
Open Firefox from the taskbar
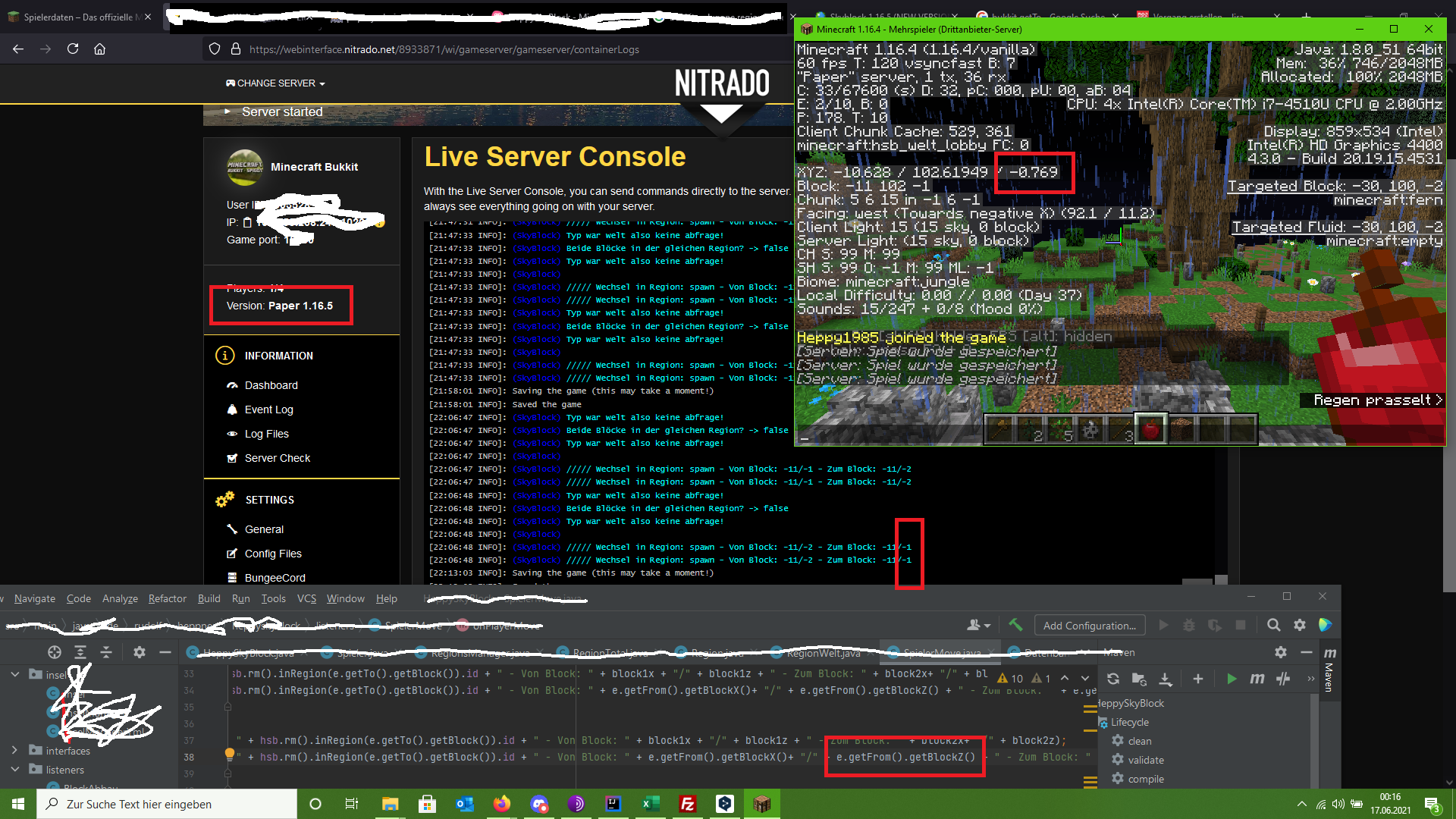coord(501,804)
